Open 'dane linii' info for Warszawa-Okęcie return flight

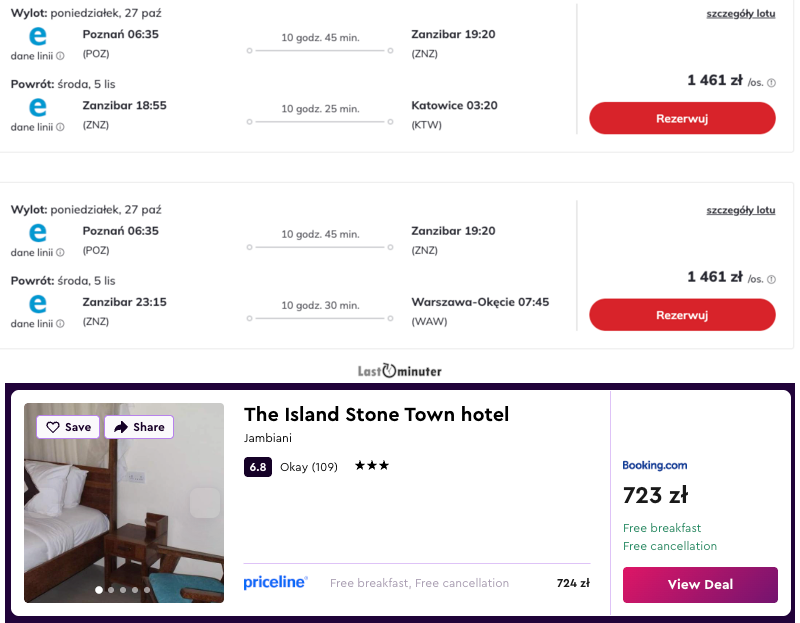click(60, 324)
